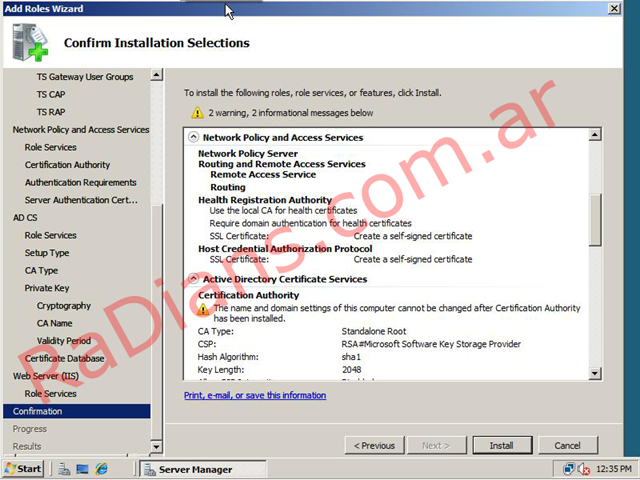Open Print, e-mail, or save this information link
The width and height of the screenshot is (640, 480).
pyautogui.click(x=255, y=395)
